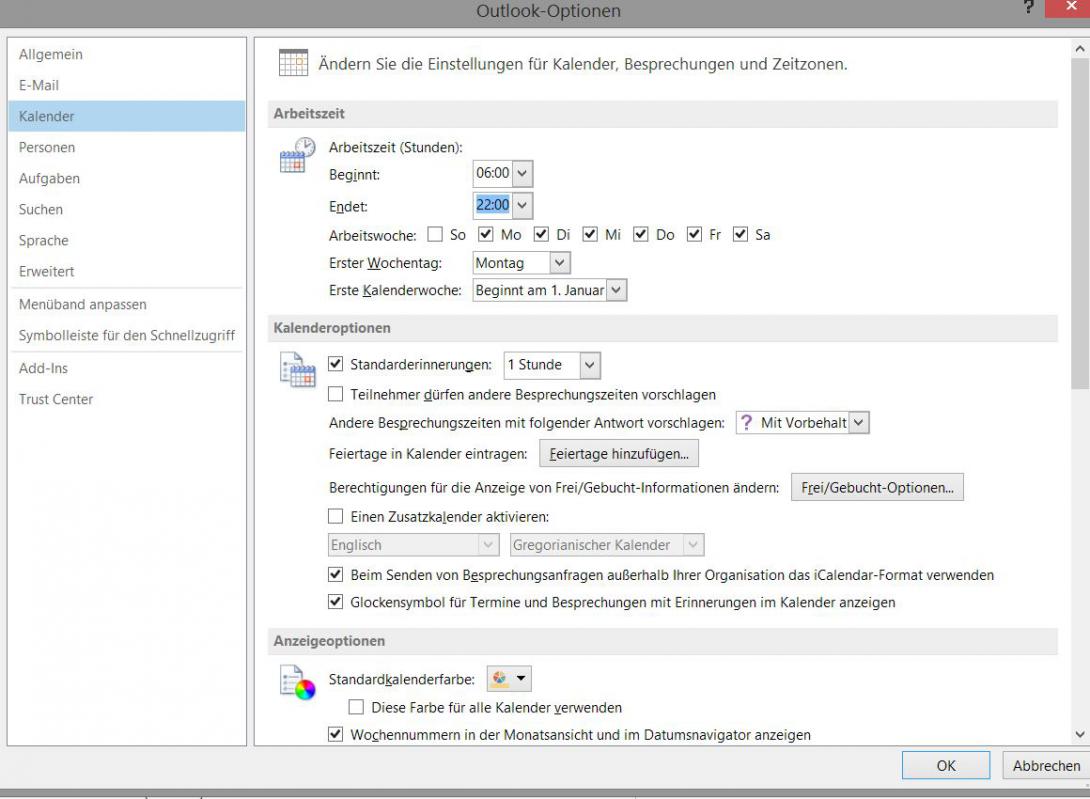Toggle the So workday checkbox
This screenshot has width=1090, height=799.
pyautogui.click(x=435, y=234)
